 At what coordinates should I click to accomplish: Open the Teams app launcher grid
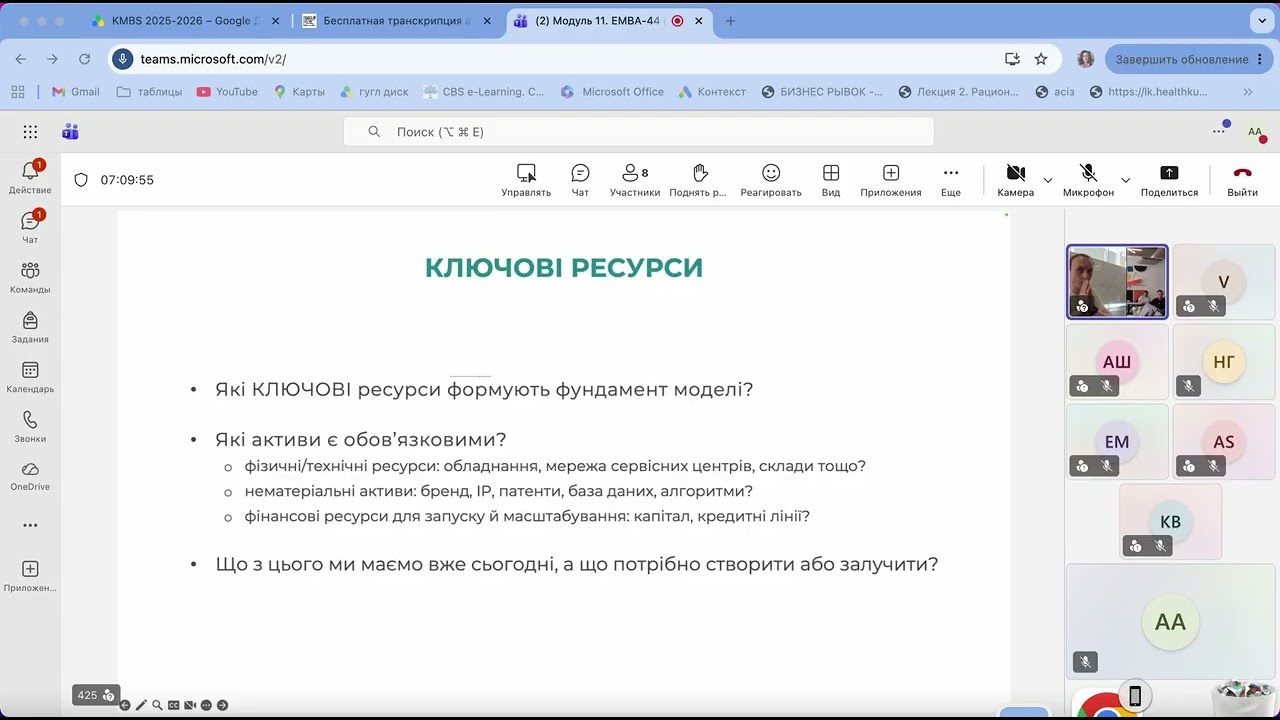tap(30, 132)
